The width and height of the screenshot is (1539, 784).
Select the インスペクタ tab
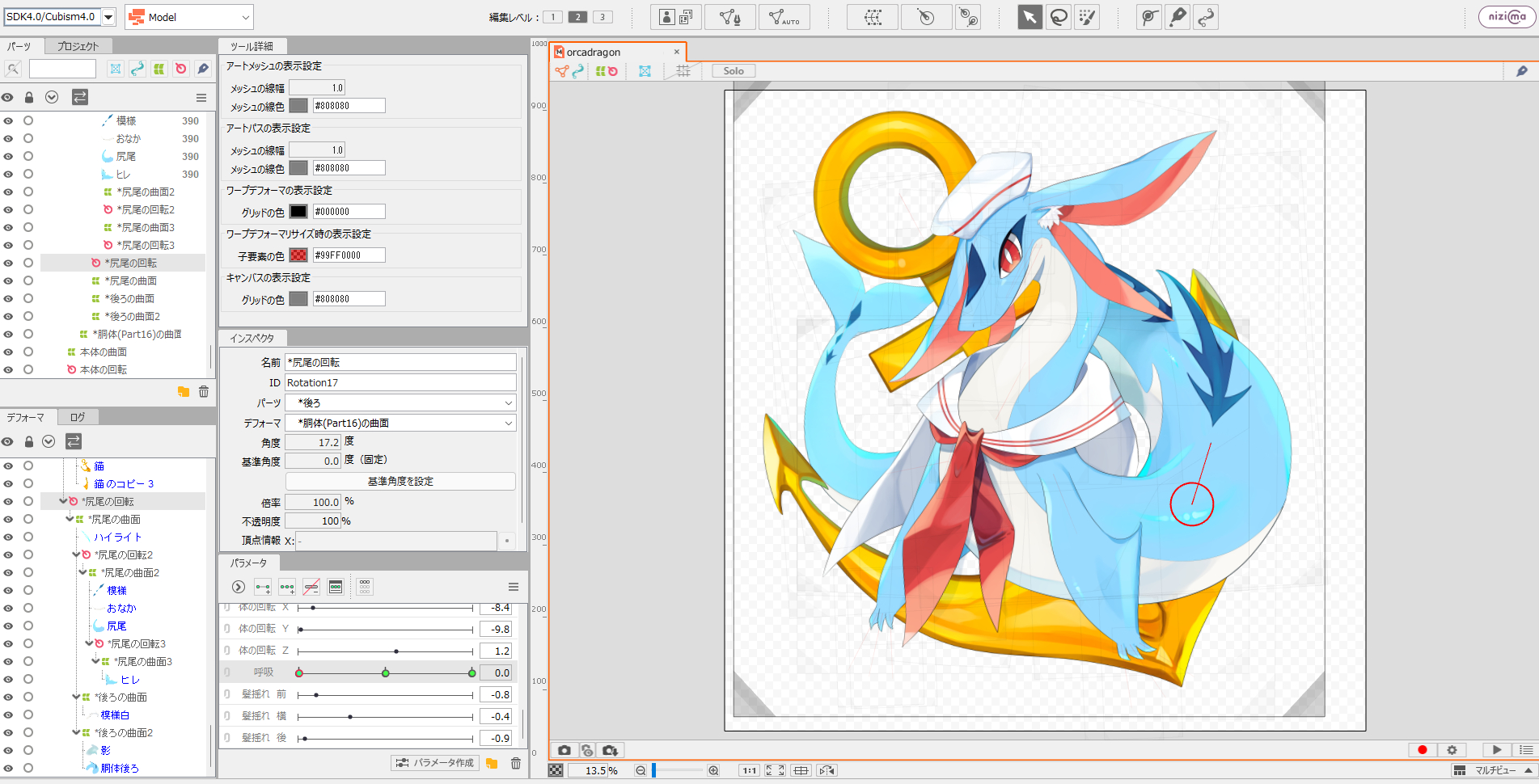252,338
